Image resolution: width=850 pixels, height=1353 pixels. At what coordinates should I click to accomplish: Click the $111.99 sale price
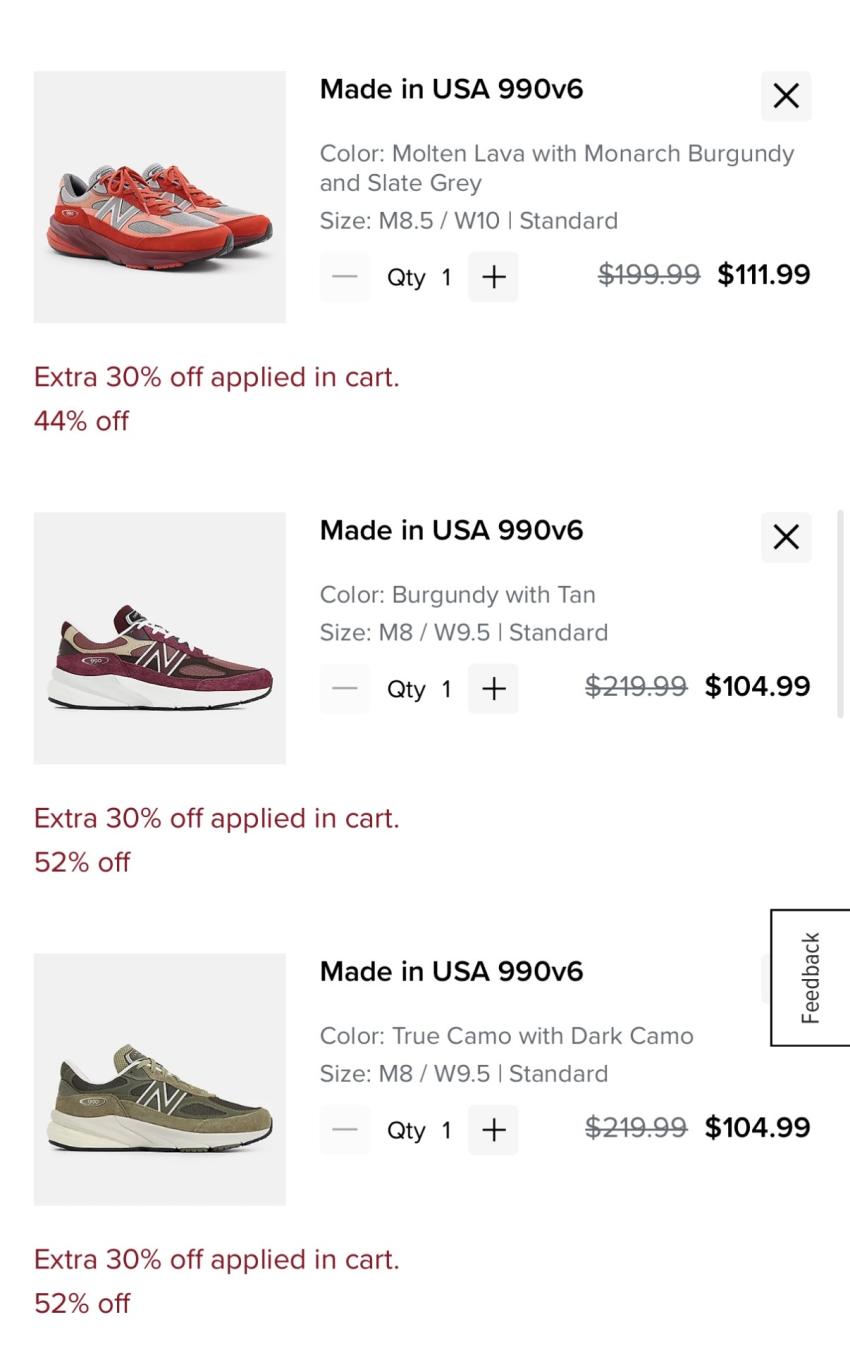coord(764,275)
